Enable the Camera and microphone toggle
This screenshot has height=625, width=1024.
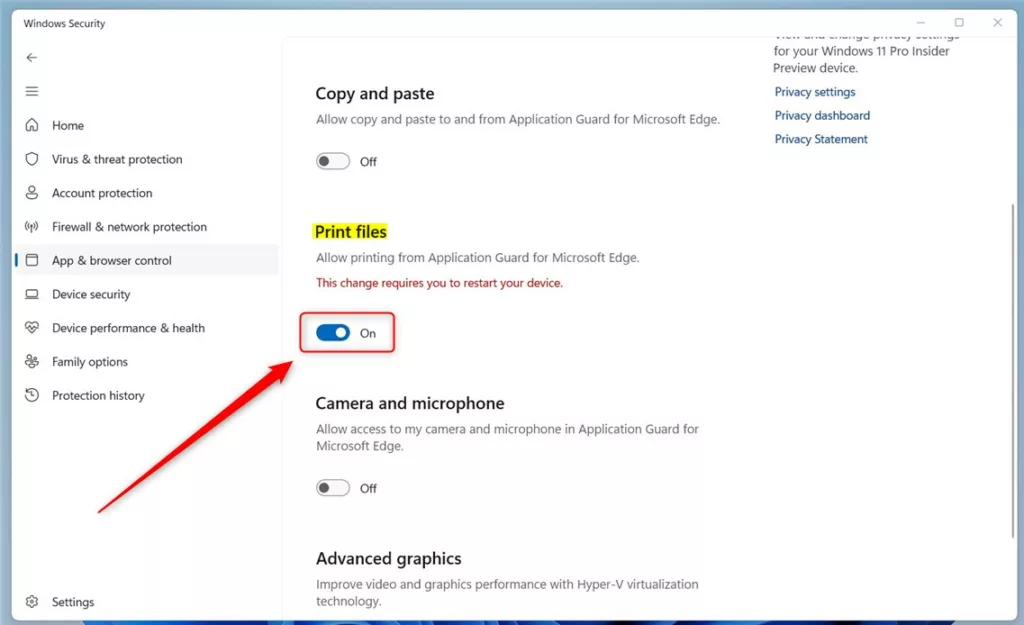pos(333,488)
